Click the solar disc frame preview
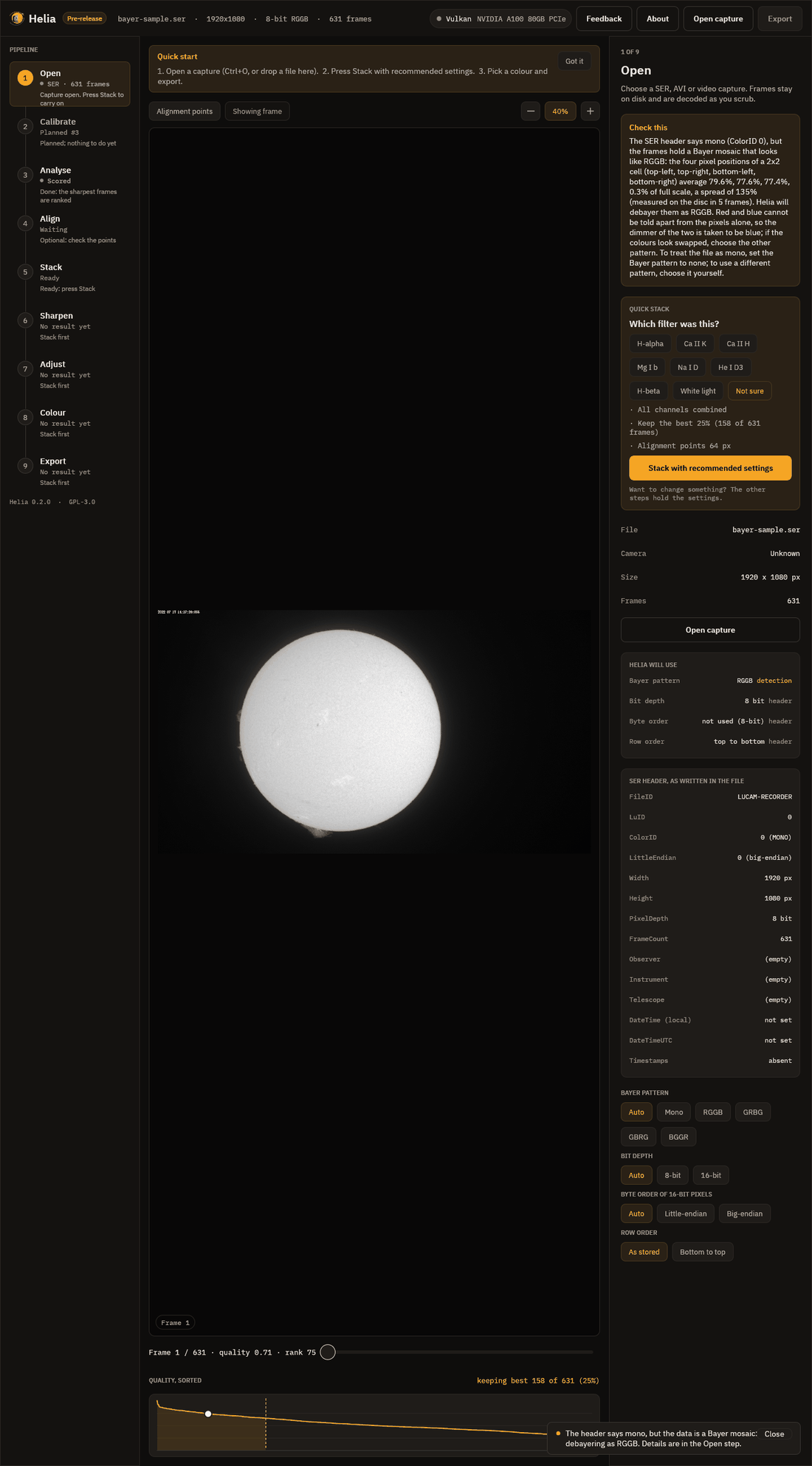 tap(340, 731)
